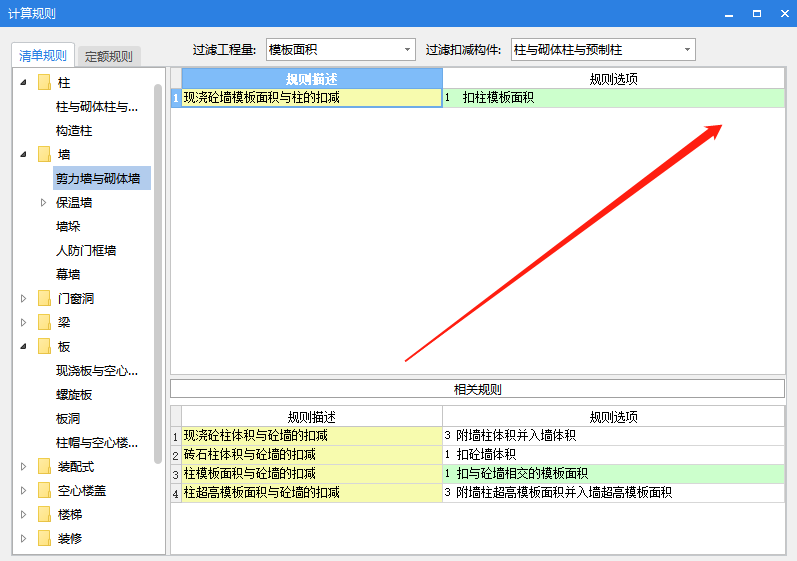Click the 门窗洞 folder icon
The height and width of the screenshot is (561, 797).
45,299
